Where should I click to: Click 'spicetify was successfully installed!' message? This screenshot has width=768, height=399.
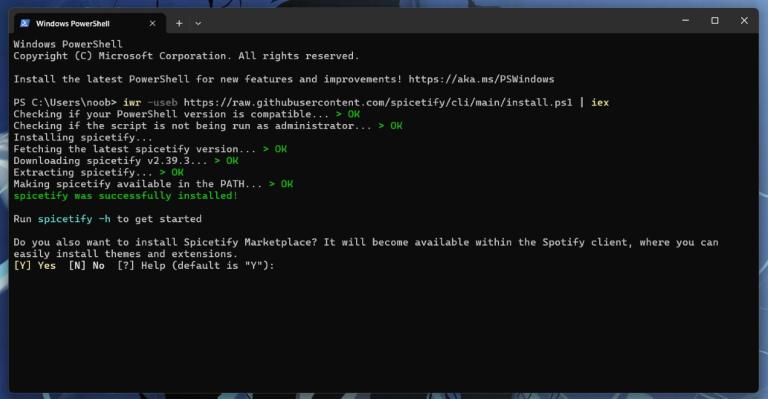pos(125,196)
